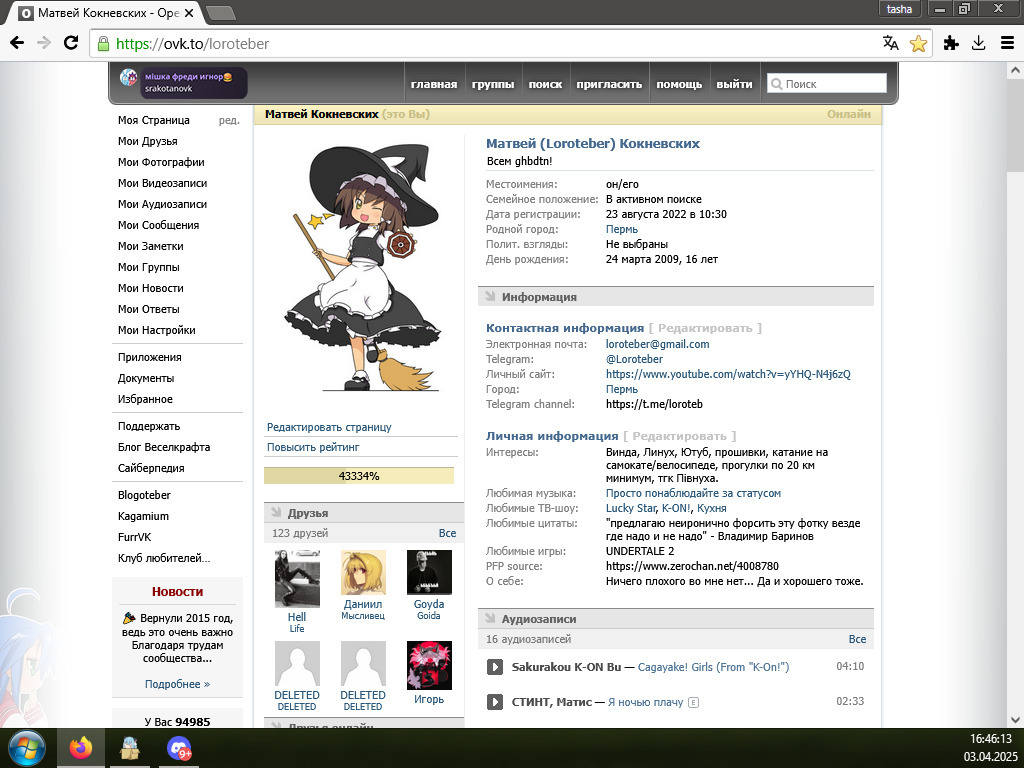Open the browser hamburger menu
This screenshot has width=1024, height=768.
click(1007, 43)
